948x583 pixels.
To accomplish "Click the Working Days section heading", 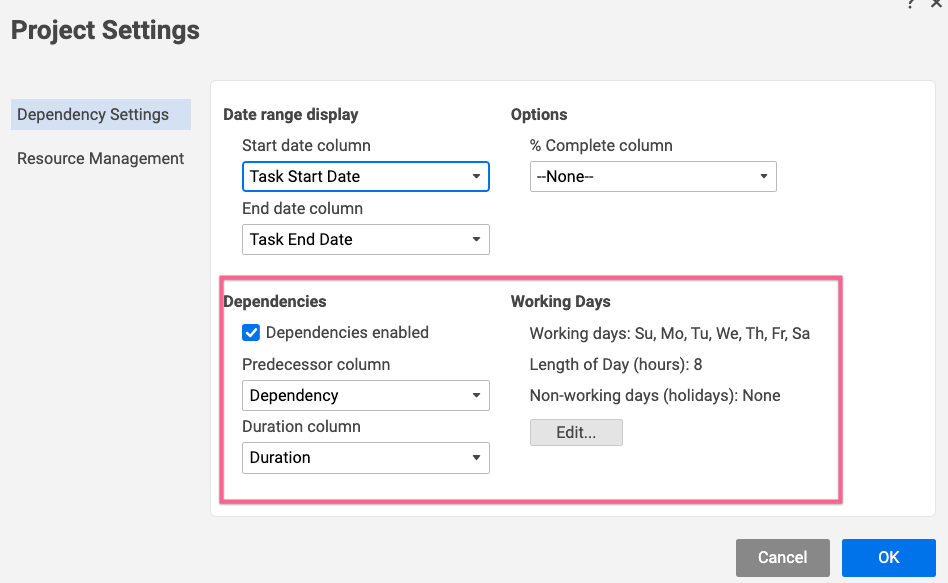I will [x=560, y=302].
